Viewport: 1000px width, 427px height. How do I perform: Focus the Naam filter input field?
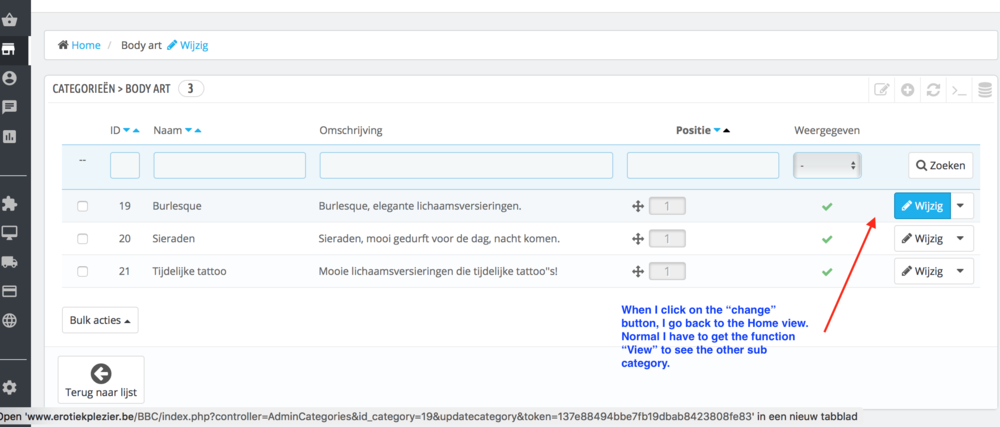[230, 166]
